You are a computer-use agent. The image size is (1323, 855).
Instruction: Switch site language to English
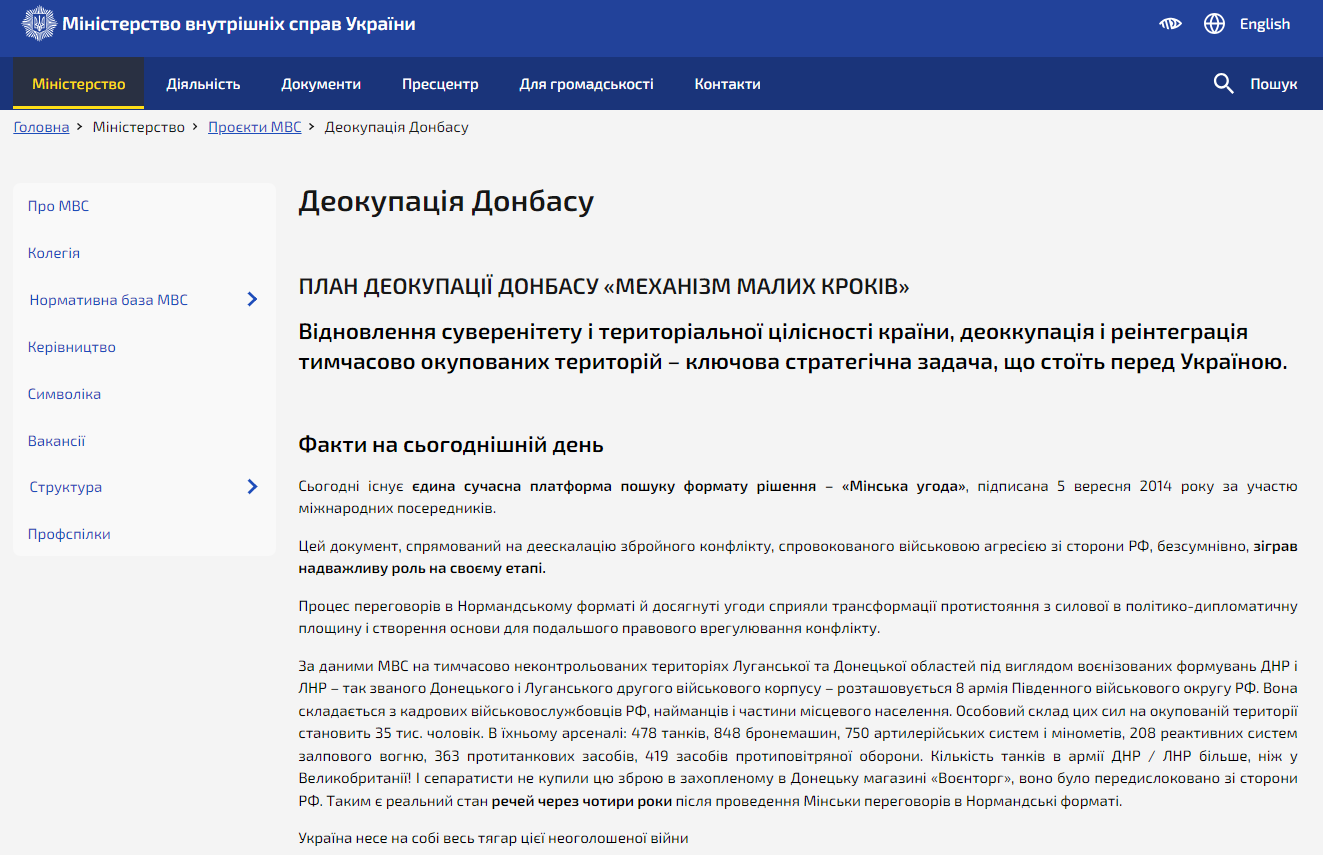(x=1265, y=24)
